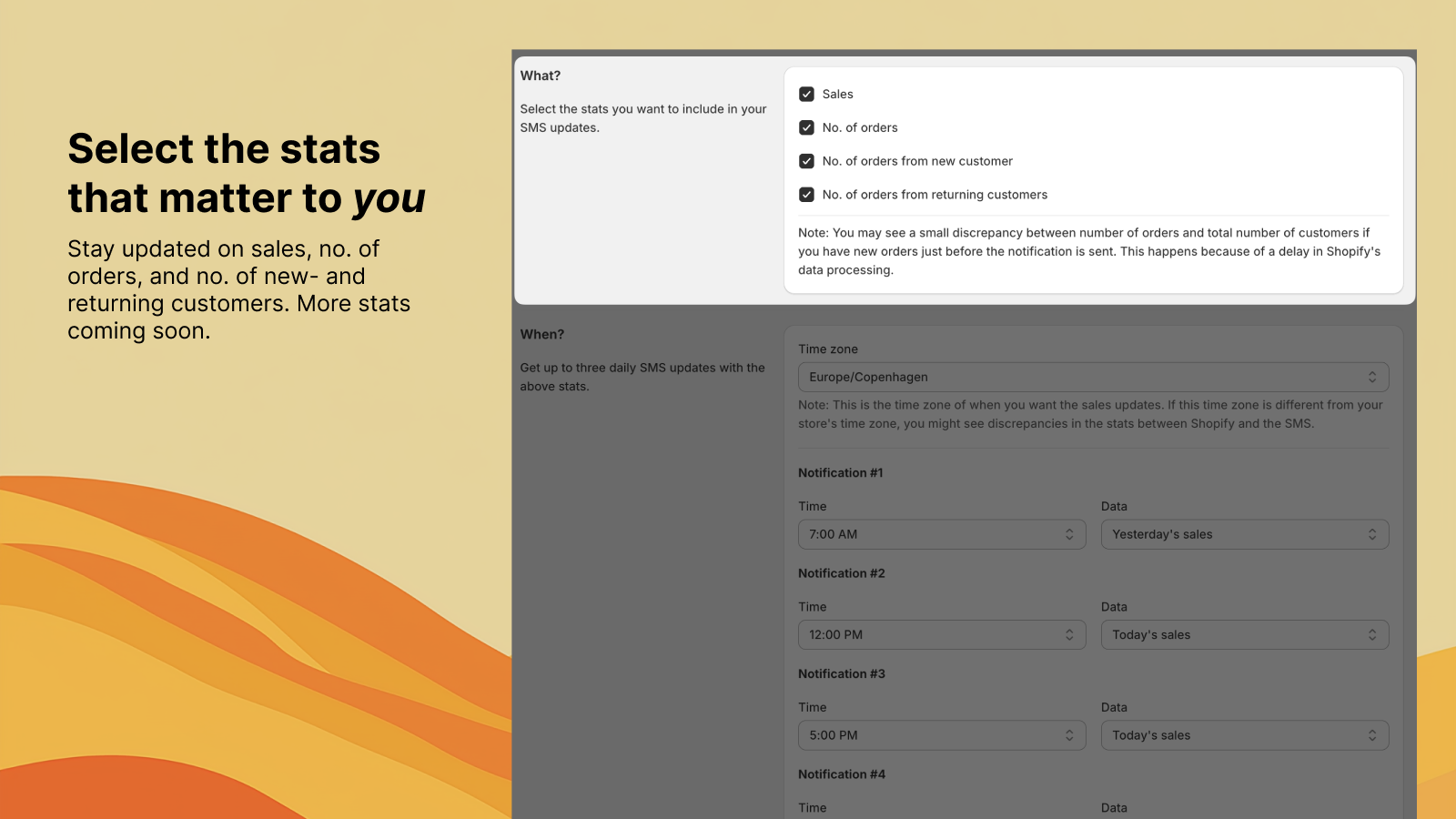Click the chevron arrows in Notification #3 Data field

tap(1372, 735)
